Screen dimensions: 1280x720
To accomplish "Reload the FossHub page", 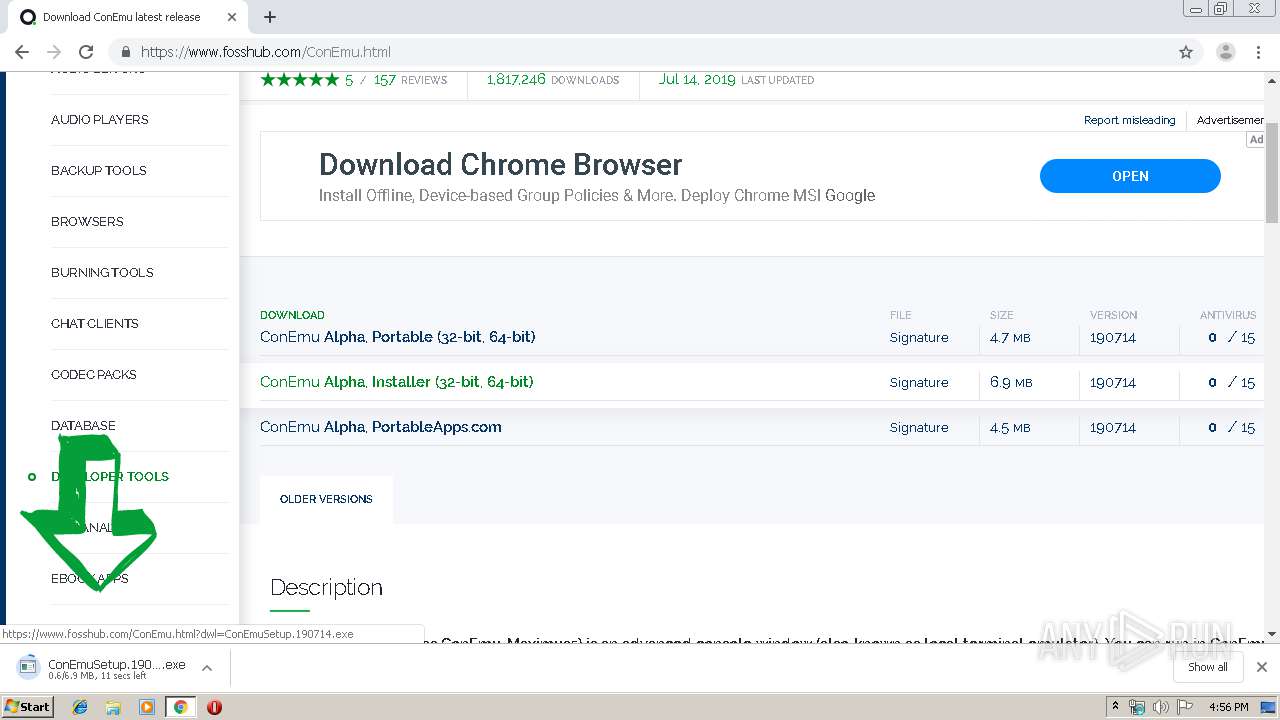I will [x=86, y=52].
